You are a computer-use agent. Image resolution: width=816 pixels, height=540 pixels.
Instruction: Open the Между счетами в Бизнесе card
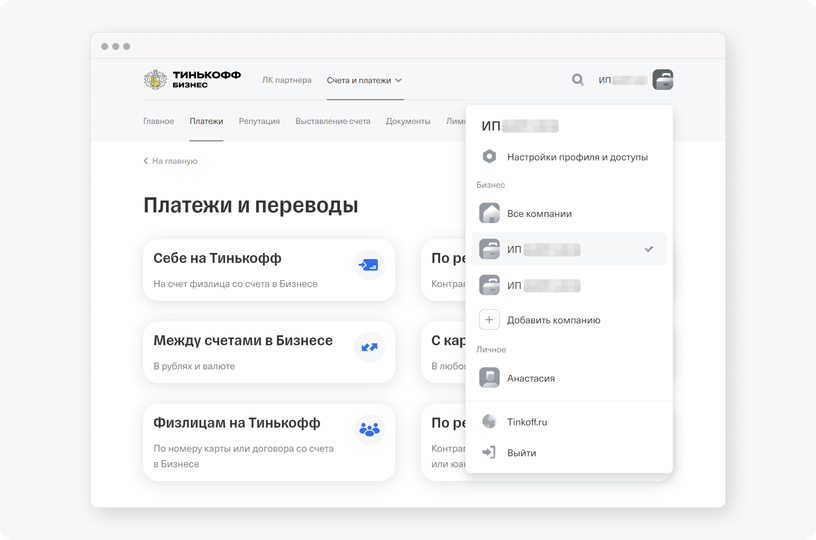269,352
